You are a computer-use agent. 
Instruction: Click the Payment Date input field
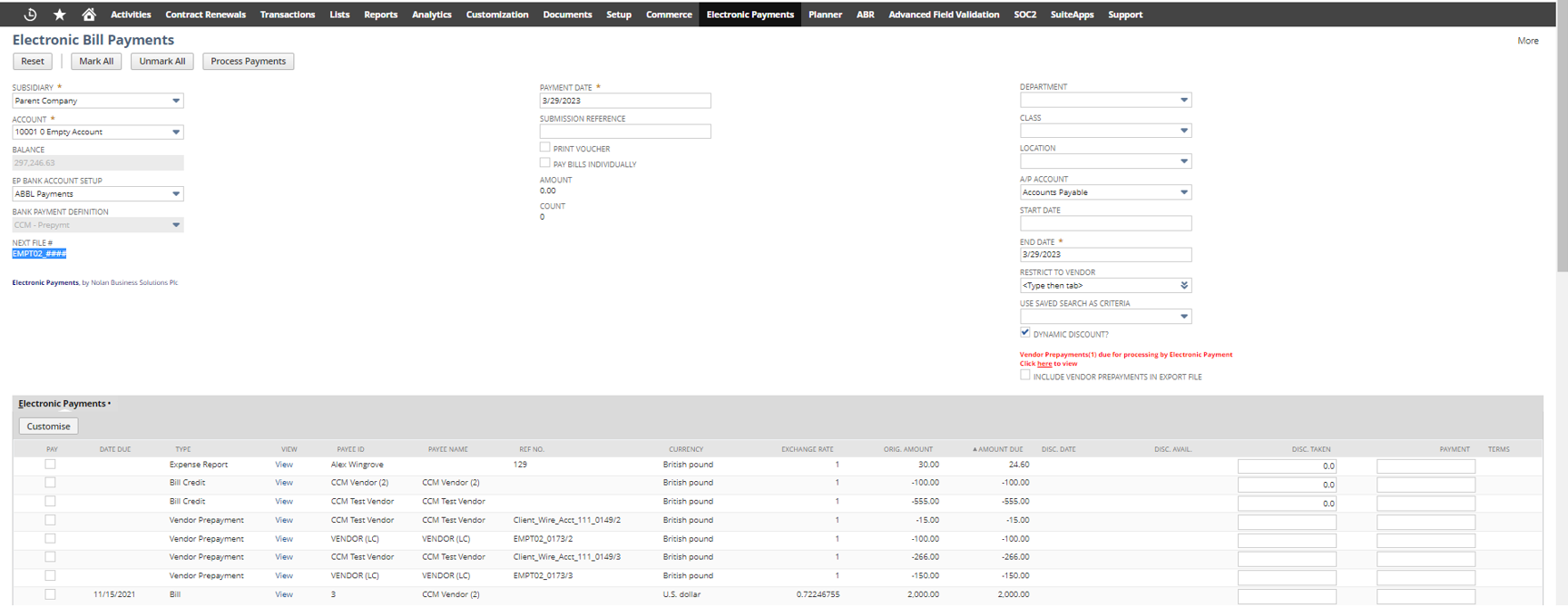pos(624,101)
